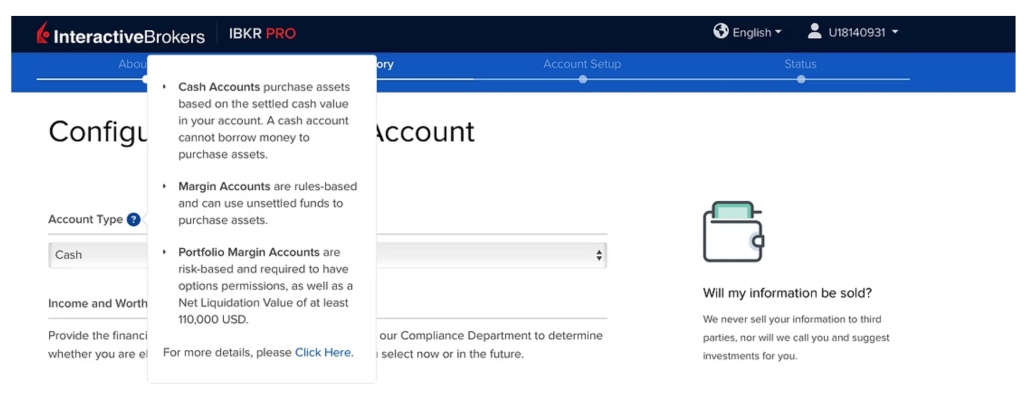Click the 'We never sell your information' text

coord(796,338)
